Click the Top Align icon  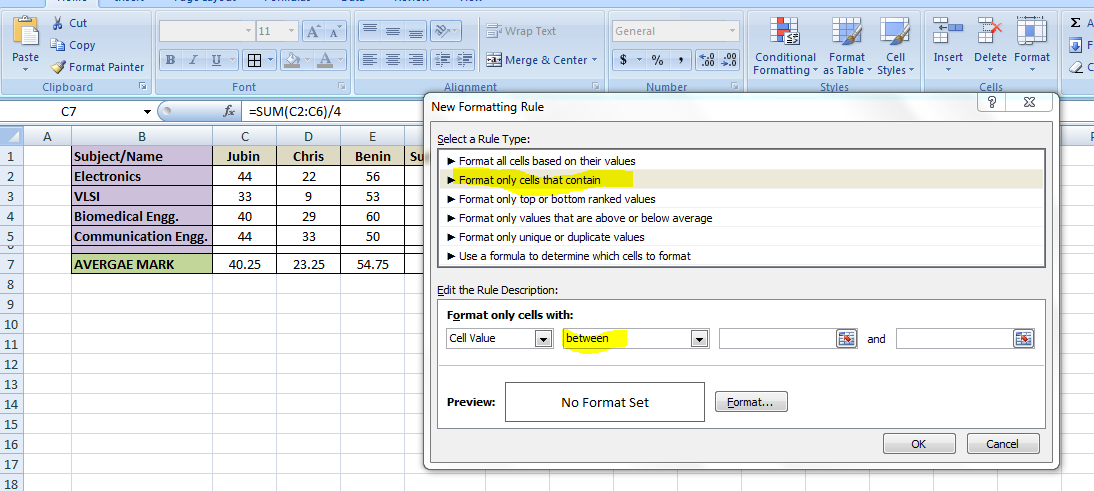370,31
